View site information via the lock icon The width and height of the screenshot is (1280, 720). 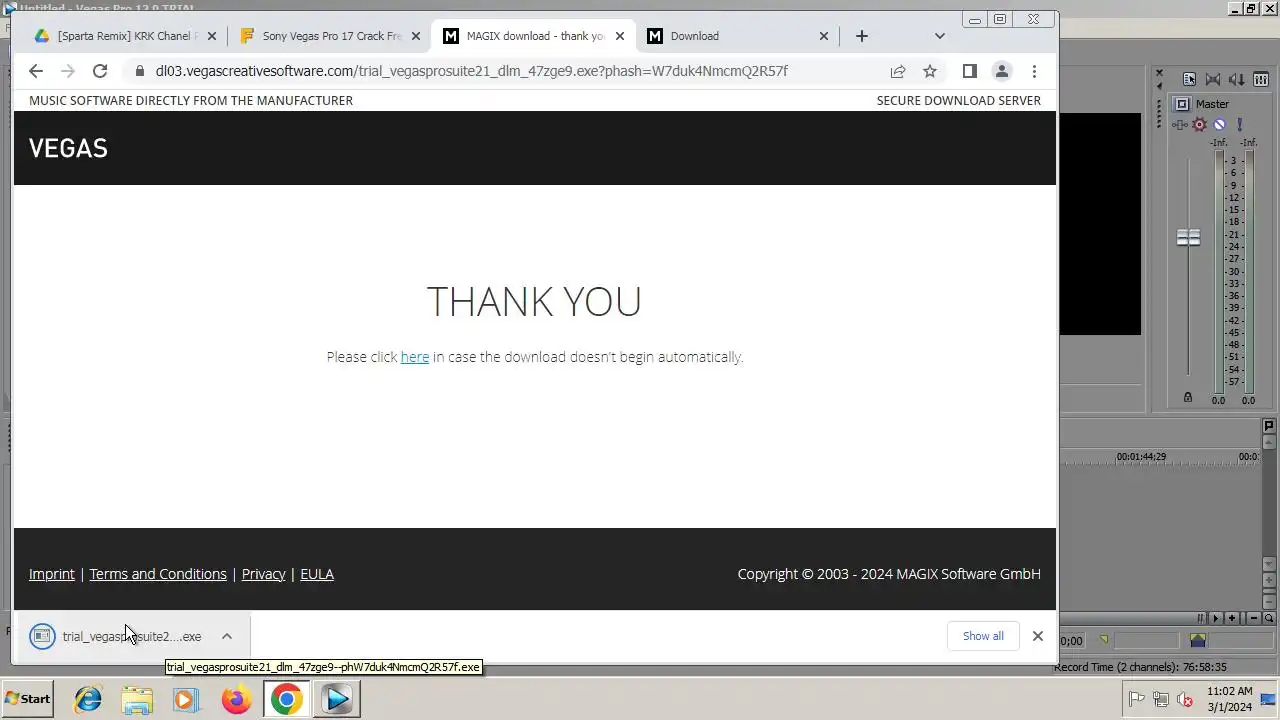(x=138, y=71)
